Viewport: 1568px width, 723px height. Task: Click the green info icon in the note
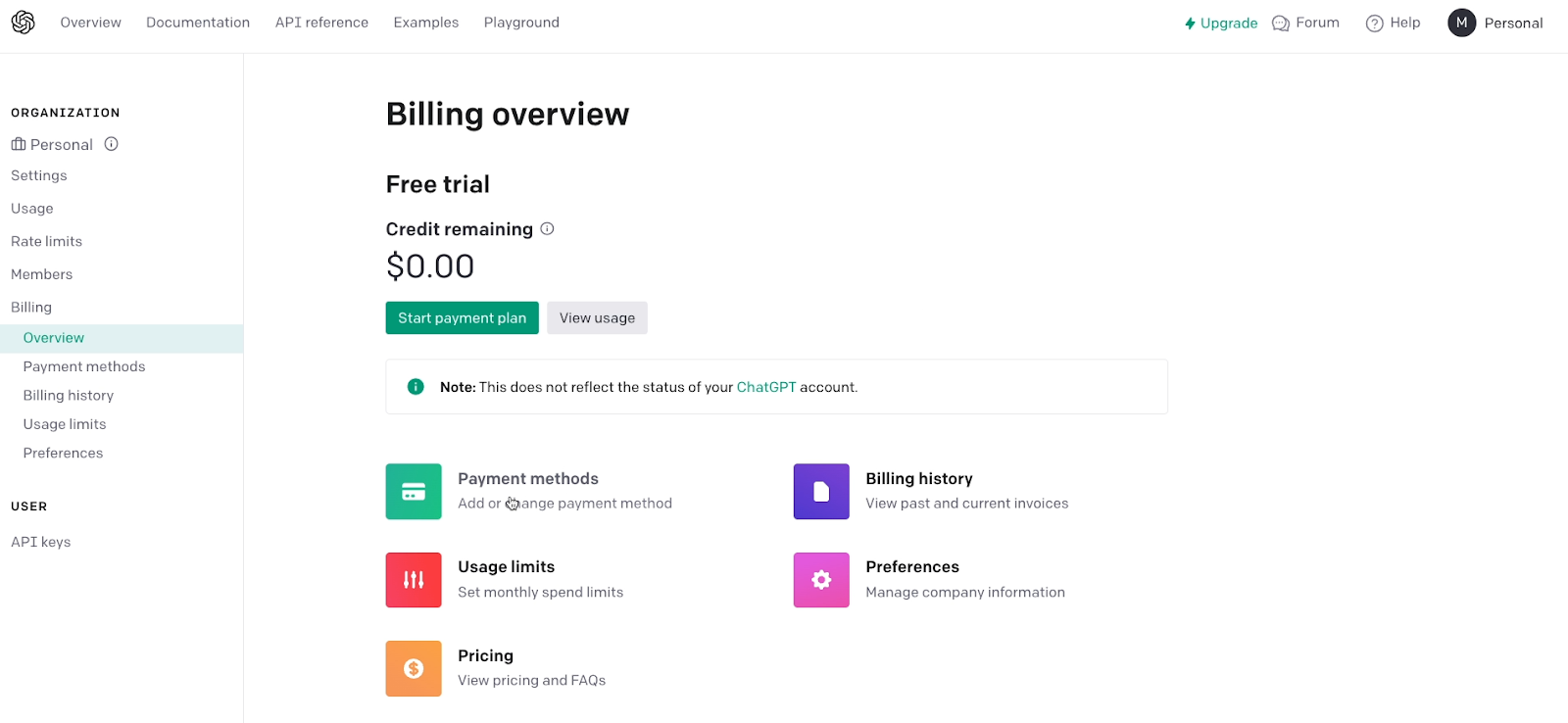pos(416,387)
